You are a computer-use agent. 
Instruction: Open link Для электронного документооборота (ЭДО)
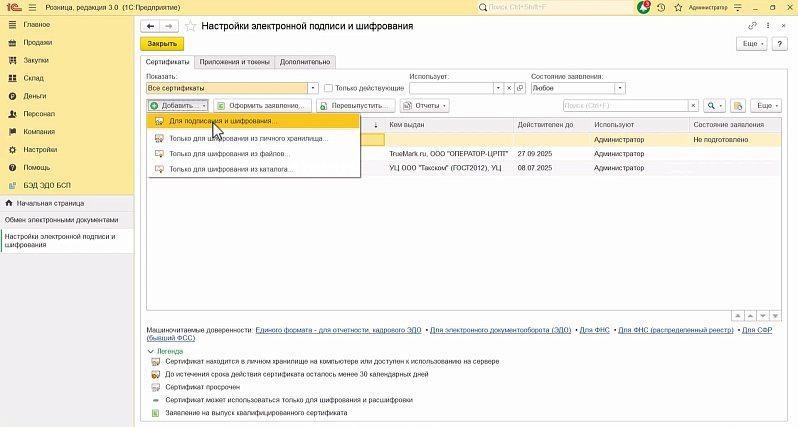pyautogui.click(x=500, y=330)
